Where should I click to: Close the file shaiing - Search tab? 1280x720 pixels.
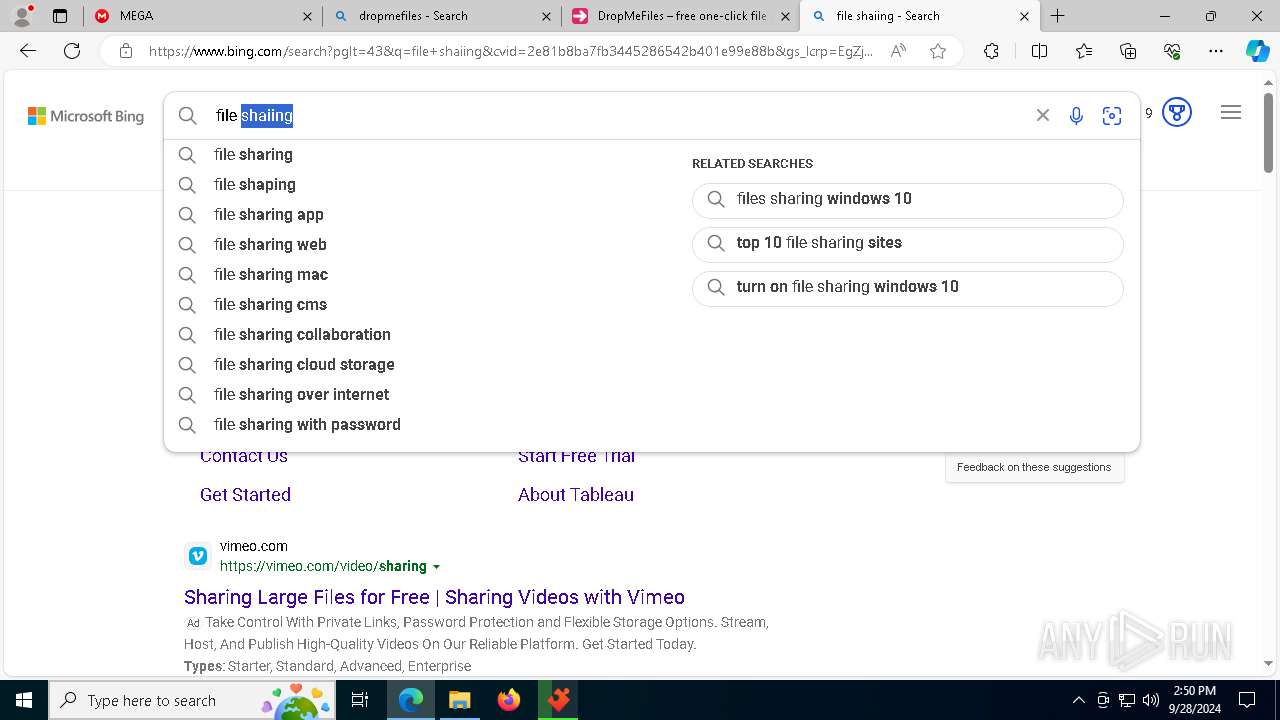[x=1025, y=16]
